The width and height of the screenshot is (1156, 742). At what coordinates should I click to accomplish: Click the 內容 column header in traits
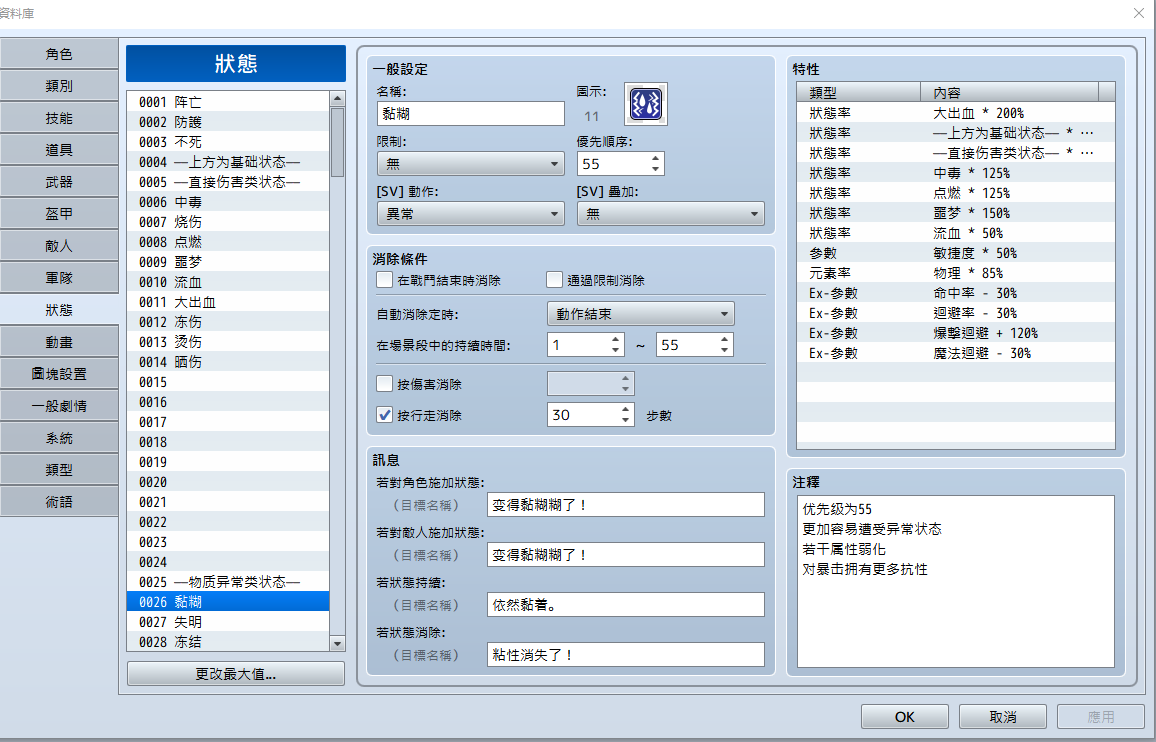1009,92
